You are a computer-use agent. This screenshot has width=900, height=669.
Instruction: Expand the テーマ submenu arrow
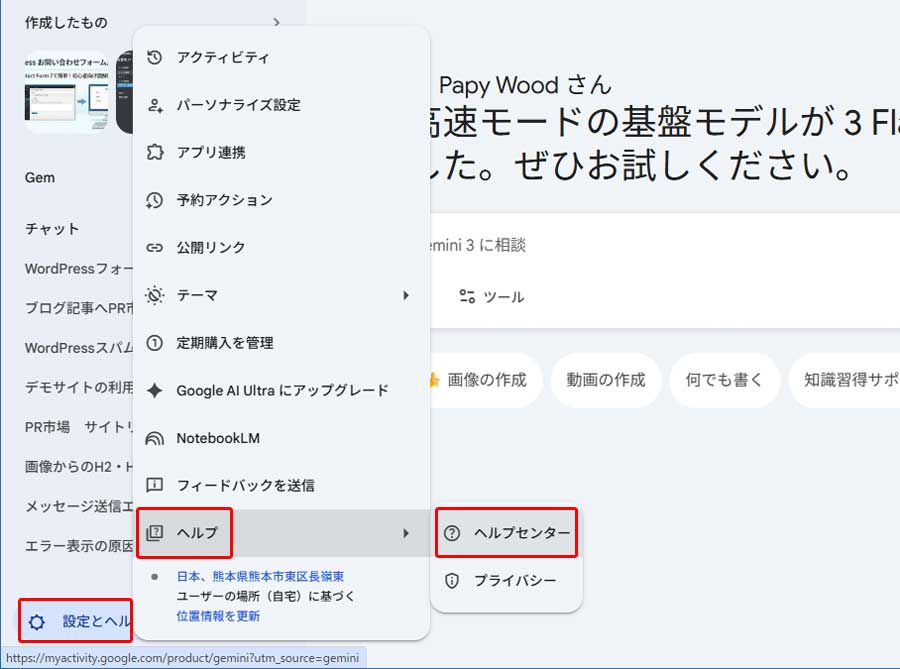point(406,295)
